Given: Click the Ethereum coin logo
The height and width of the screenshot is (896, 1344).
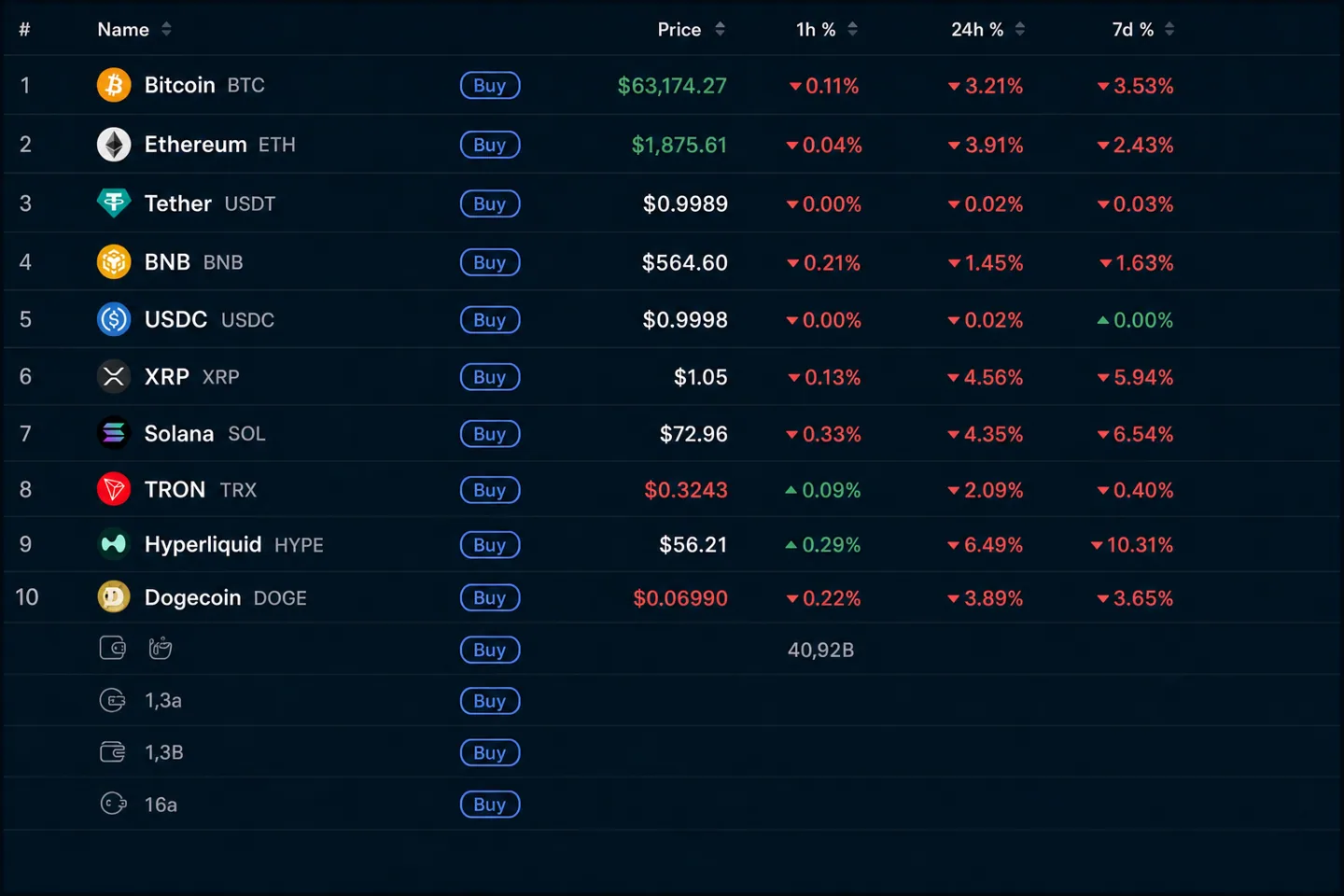Looking at the screenshot, I should tap(114, 145).
